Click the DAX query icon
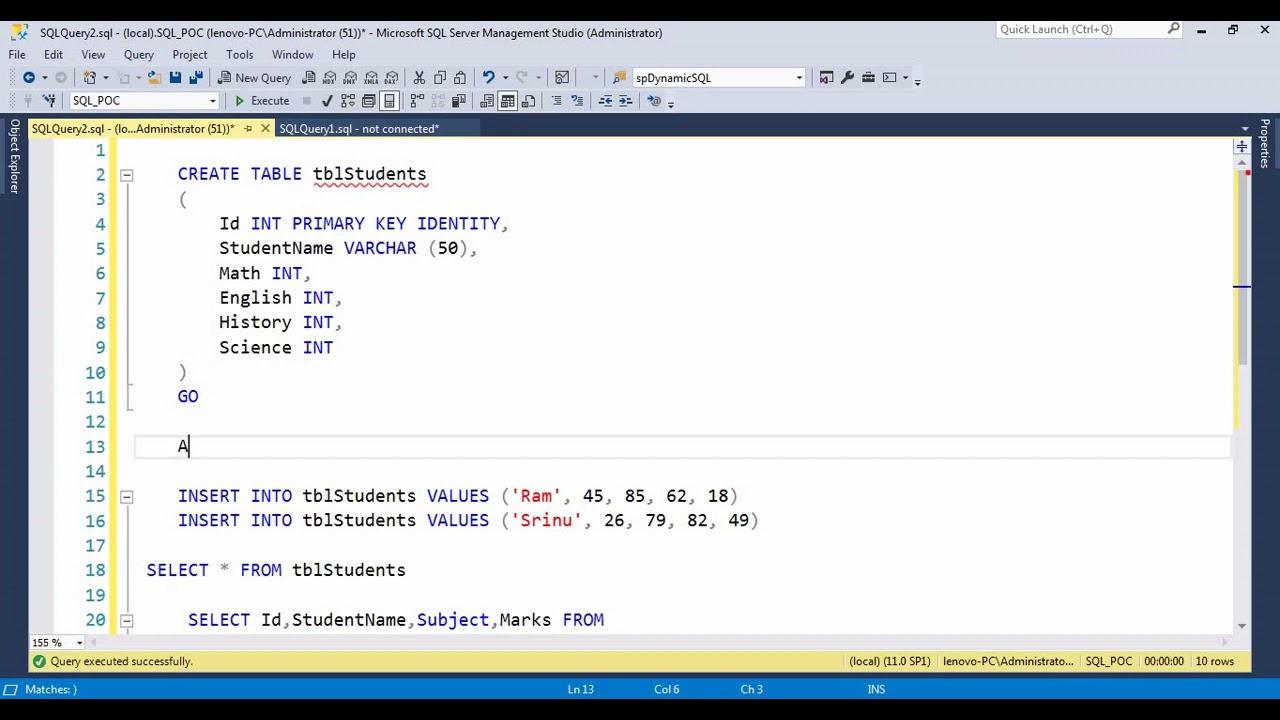Screen dimensions: 1280x720 click(391, 77)
